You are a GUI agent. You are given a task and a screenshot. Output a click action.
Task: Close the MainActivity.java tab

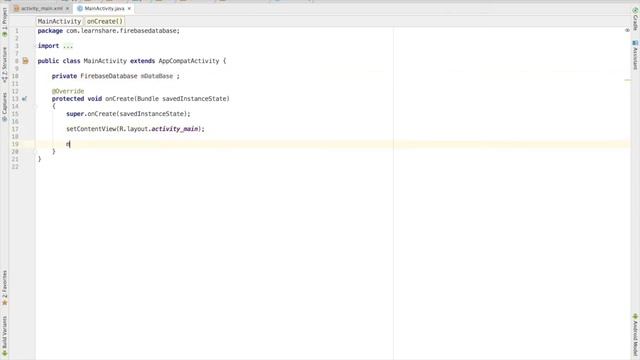point(129,8)
